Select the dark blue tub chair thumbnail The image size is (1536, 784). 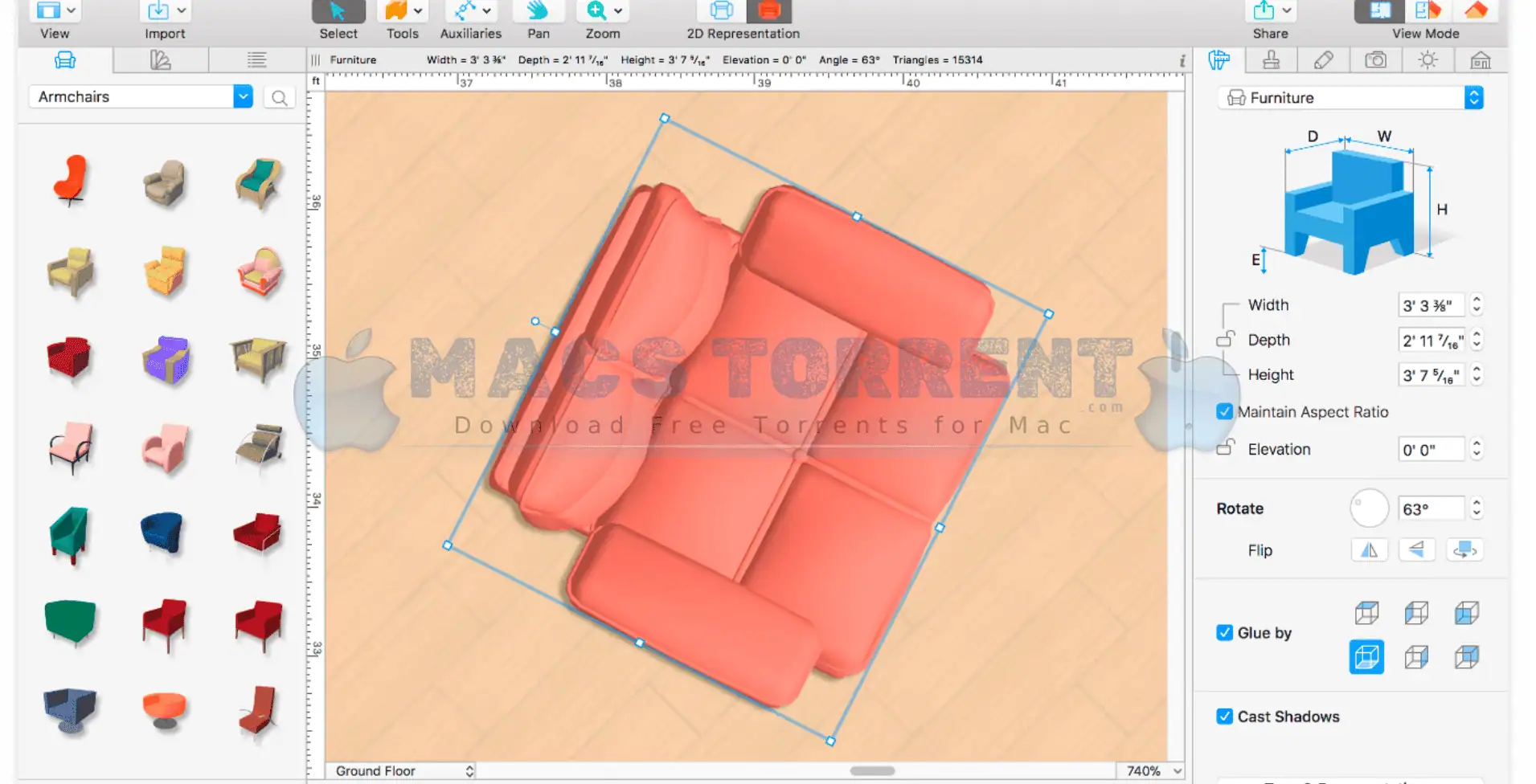163,532
